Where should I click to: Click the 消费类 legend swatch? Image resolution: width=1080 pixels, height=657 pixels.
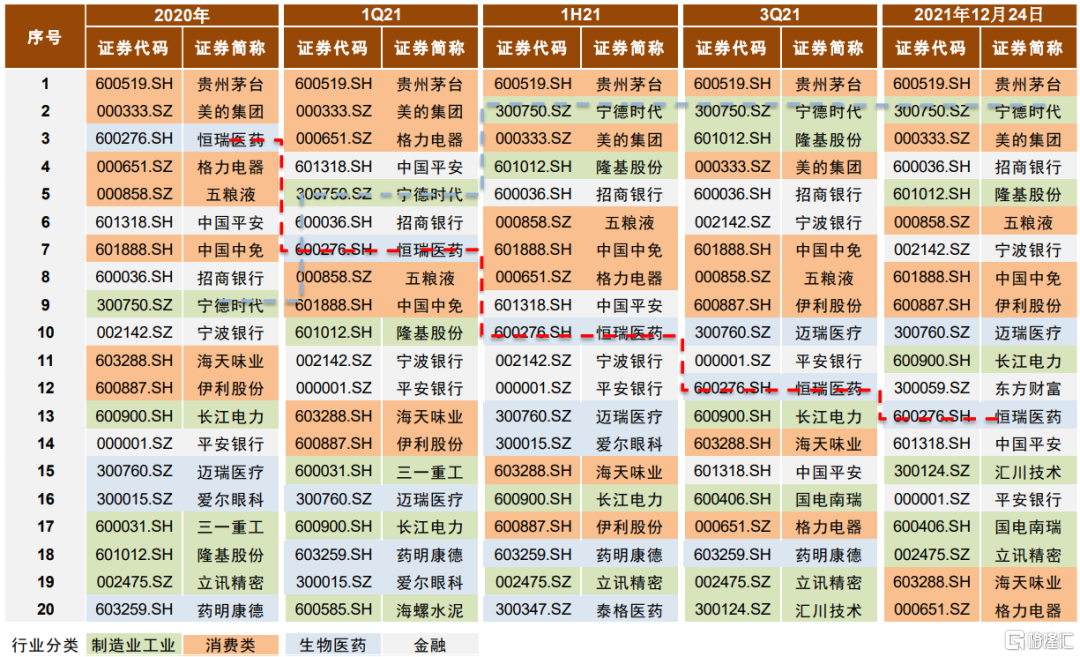click(231, 645)
